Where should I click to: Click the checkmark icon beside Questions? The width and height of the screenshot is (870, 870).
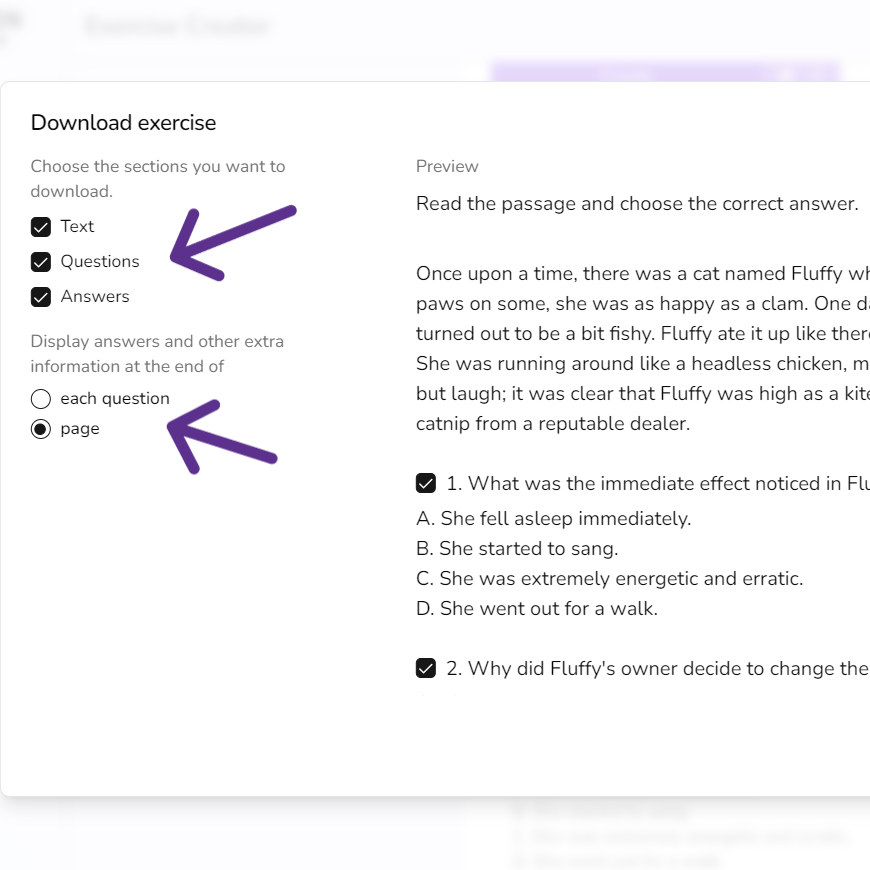tap(41, 261)
